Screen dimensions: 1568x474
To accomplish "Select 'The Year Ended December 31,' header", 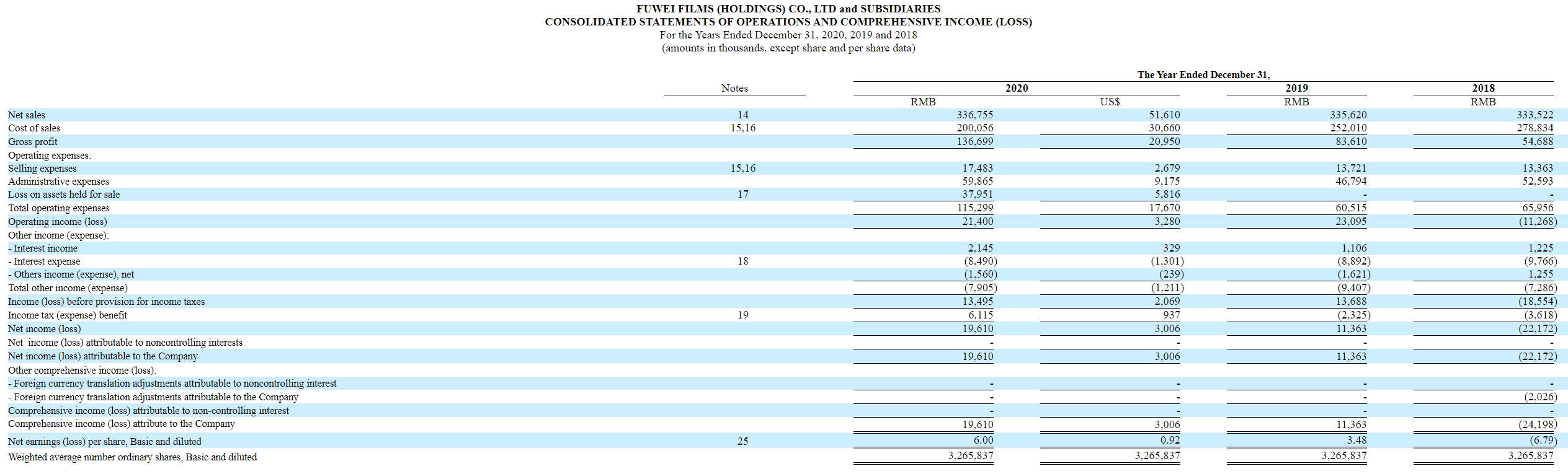I will point(1204,75).
